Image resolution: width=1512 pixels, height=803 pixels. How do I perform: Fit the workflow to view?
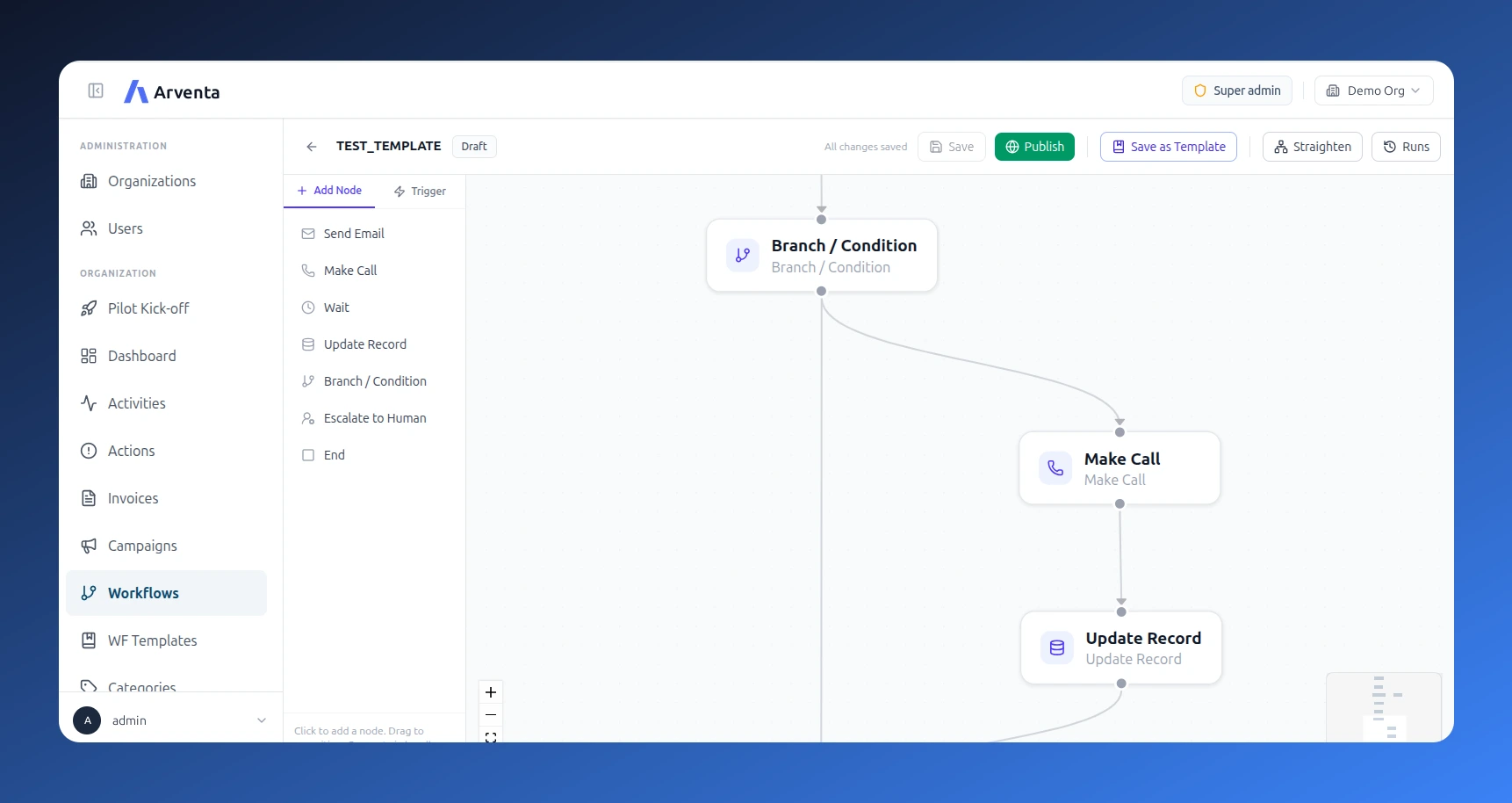(x=491, y=737)
